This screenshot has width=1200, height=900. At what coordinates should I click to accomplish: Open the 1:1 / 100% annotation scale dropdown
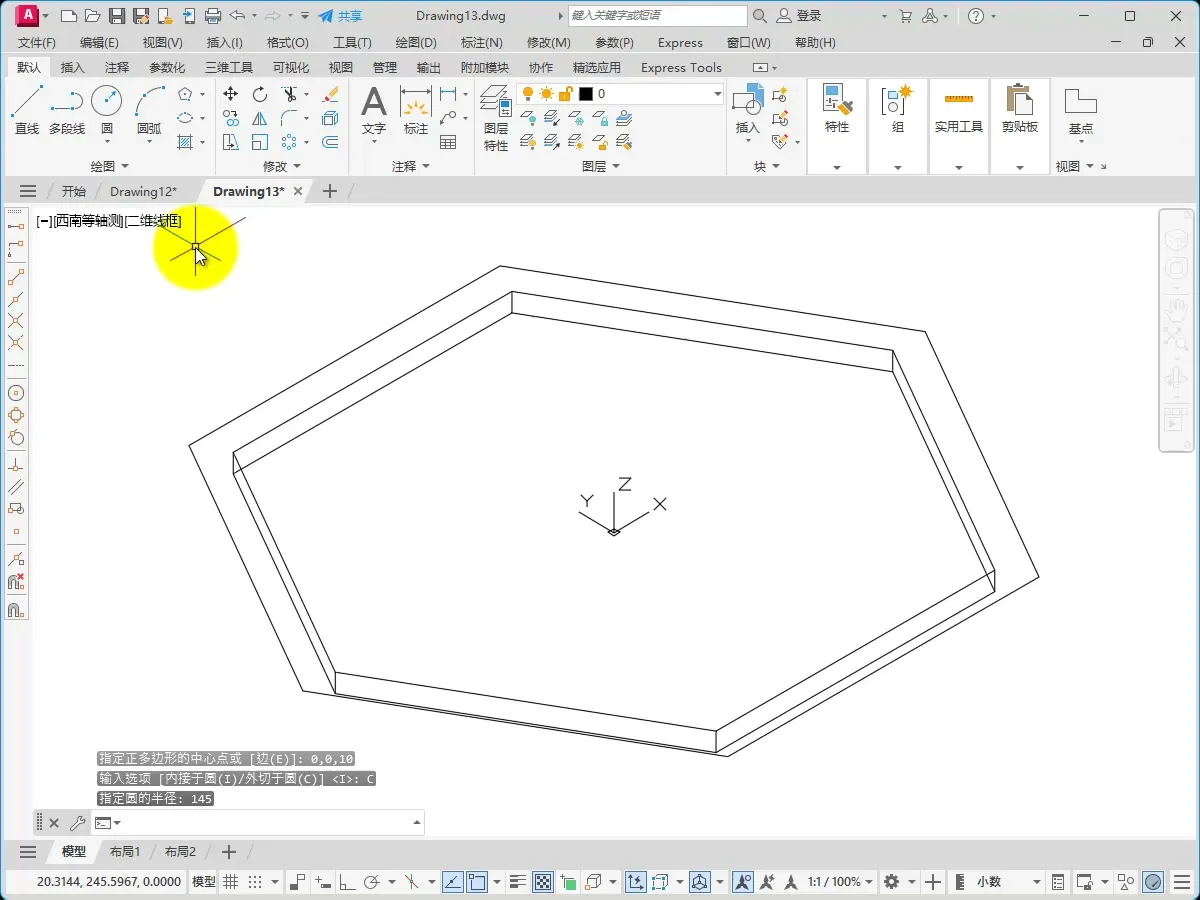840,882
